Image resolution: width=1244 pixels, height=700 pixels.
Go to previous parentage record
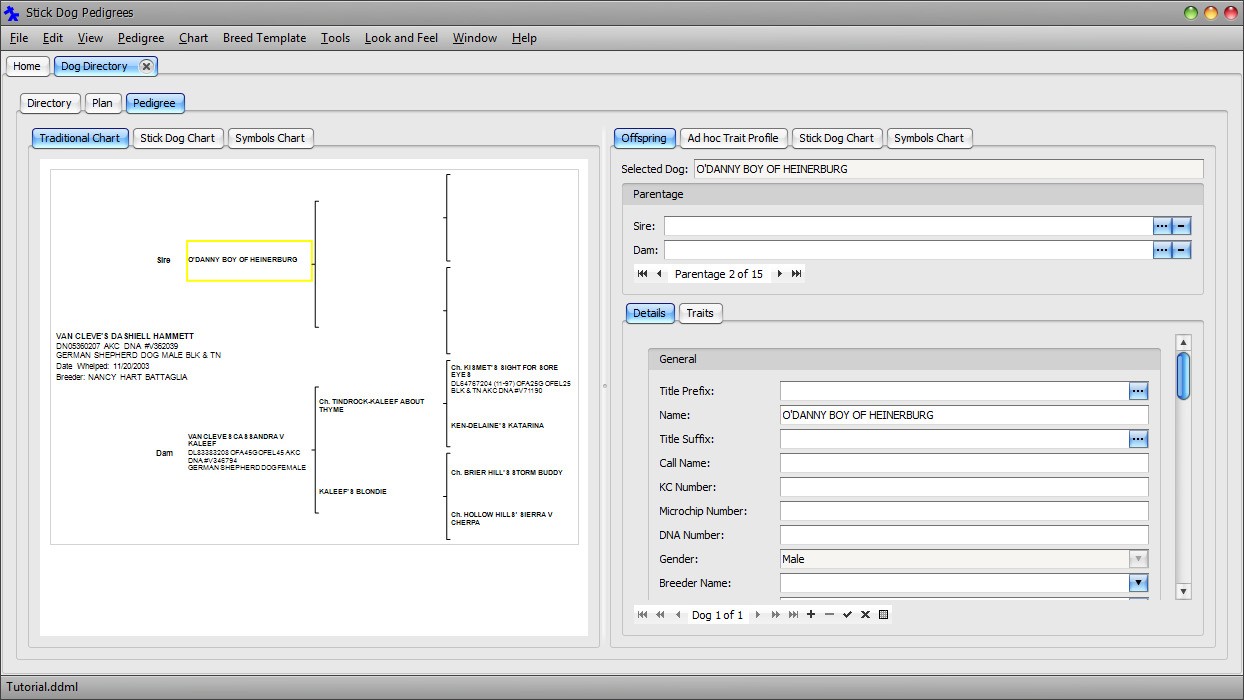tap(659, 274)
